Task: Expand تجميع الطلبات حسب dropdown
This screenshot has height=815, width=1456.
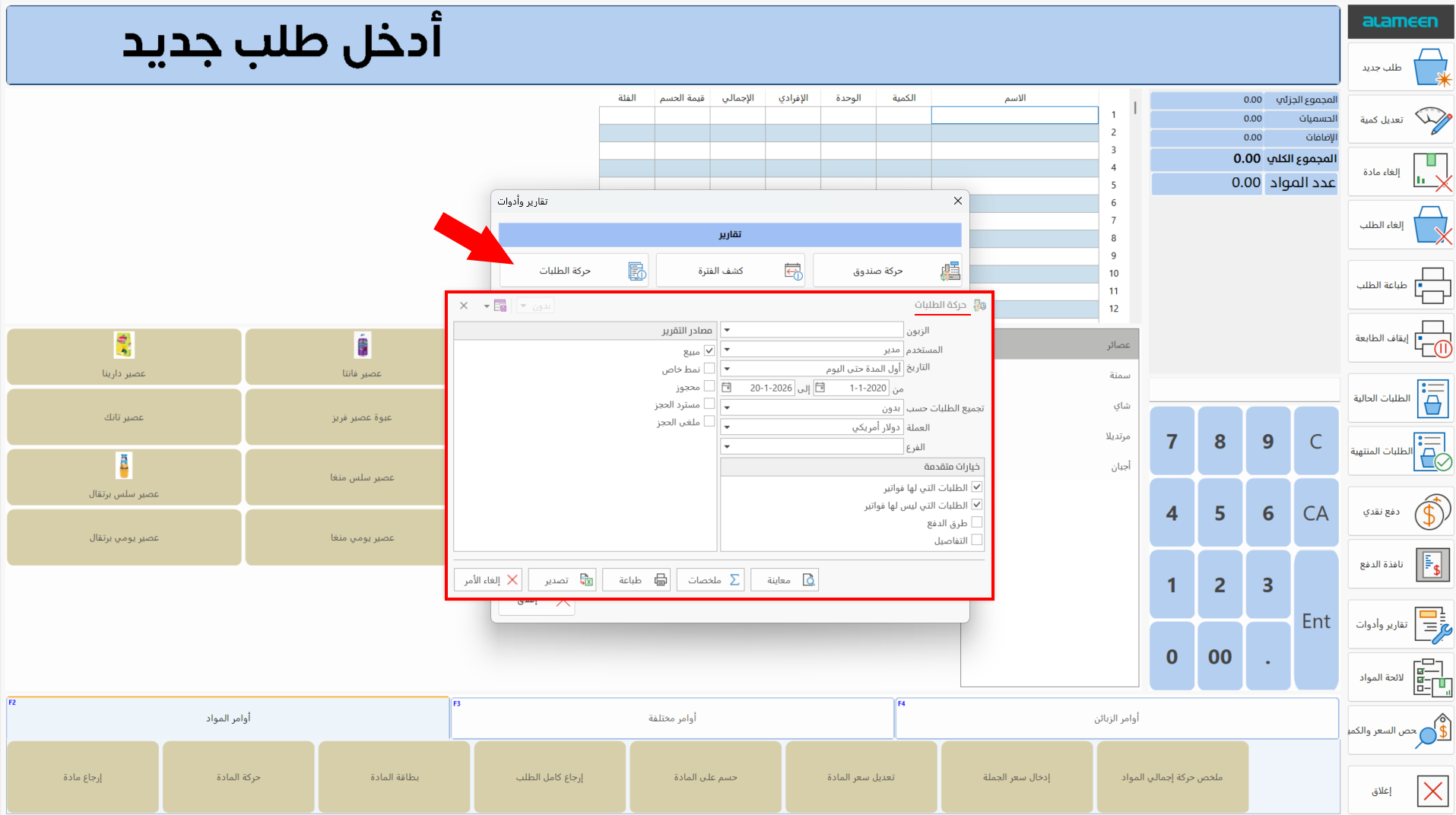Action: tap(727, 408)
